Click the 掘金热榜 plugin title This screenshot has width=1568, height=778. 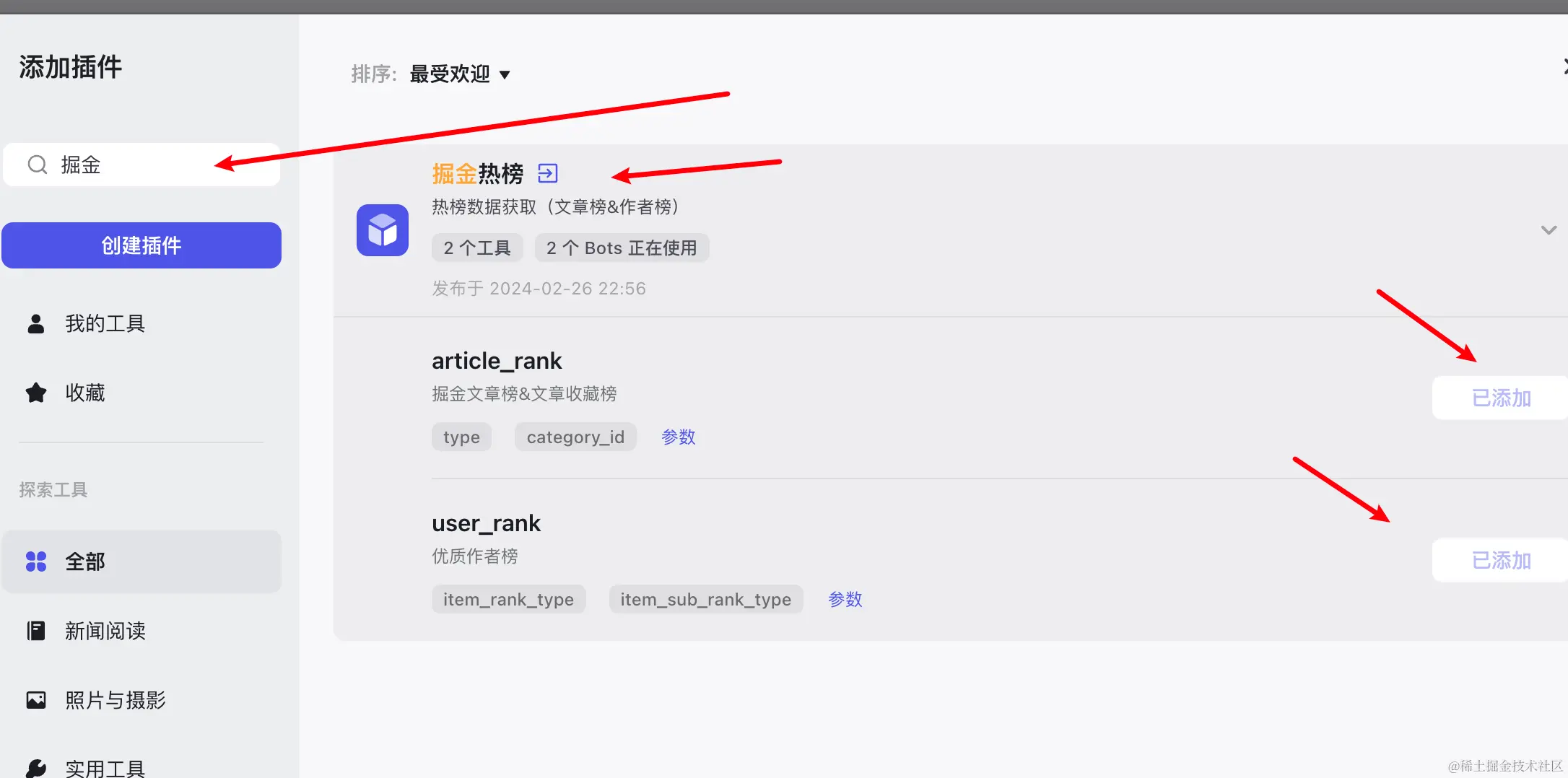pyautogui.click(x=478, y=173)
